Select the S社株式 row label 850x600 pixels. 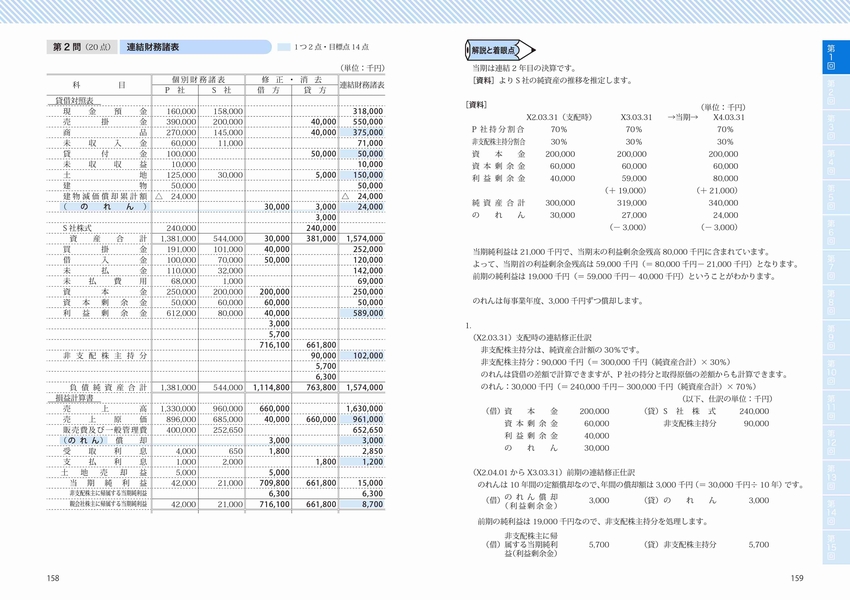click(x=78, y=228)
